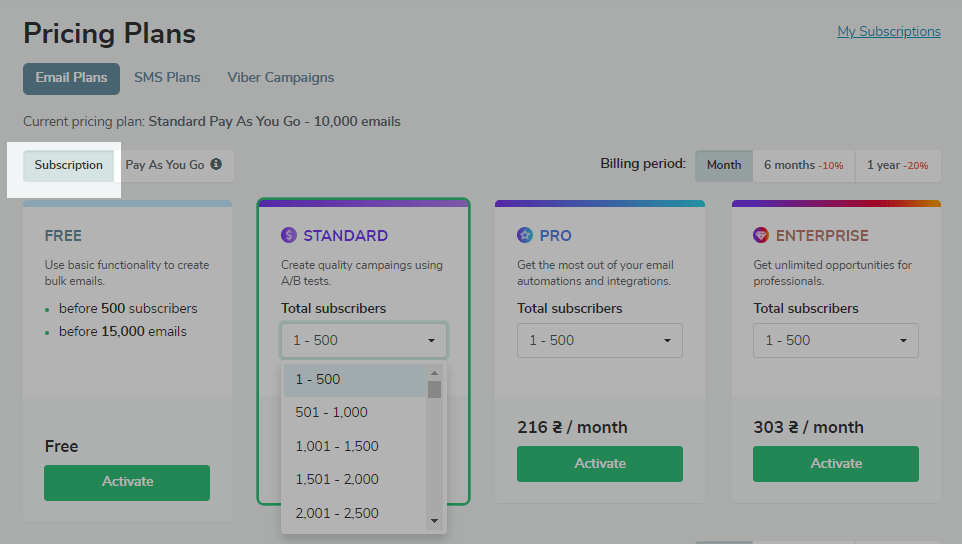962x544 pixels.
Task: Select Subscription payment mode
Action: coord(68,165)
